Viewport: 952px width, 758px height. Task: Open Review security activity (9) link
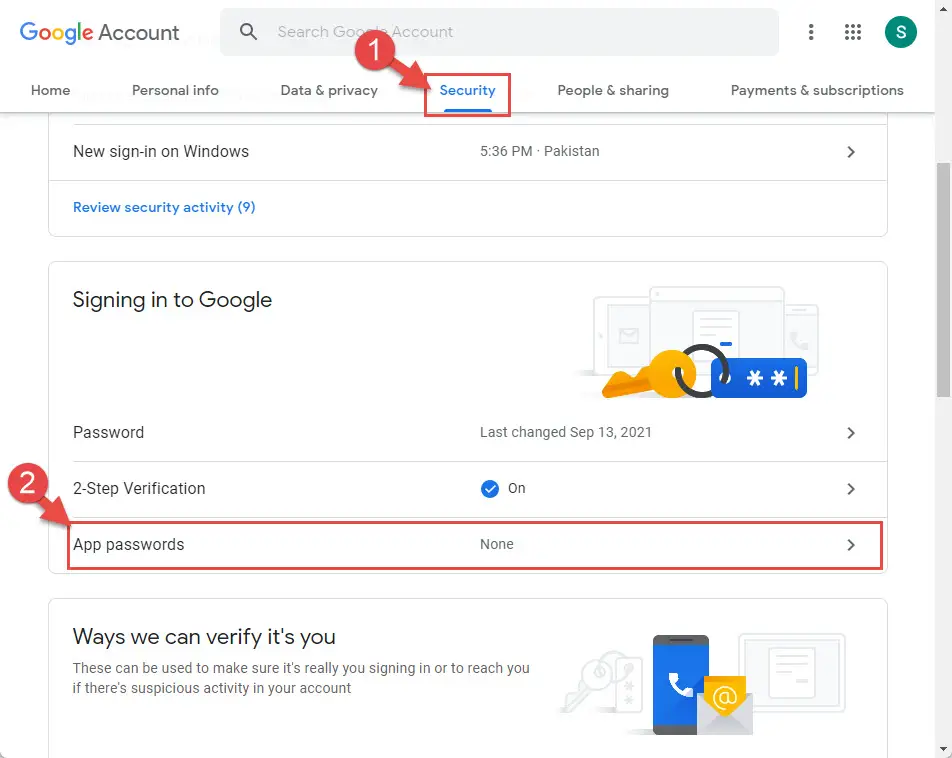click(x=164, y=207)
